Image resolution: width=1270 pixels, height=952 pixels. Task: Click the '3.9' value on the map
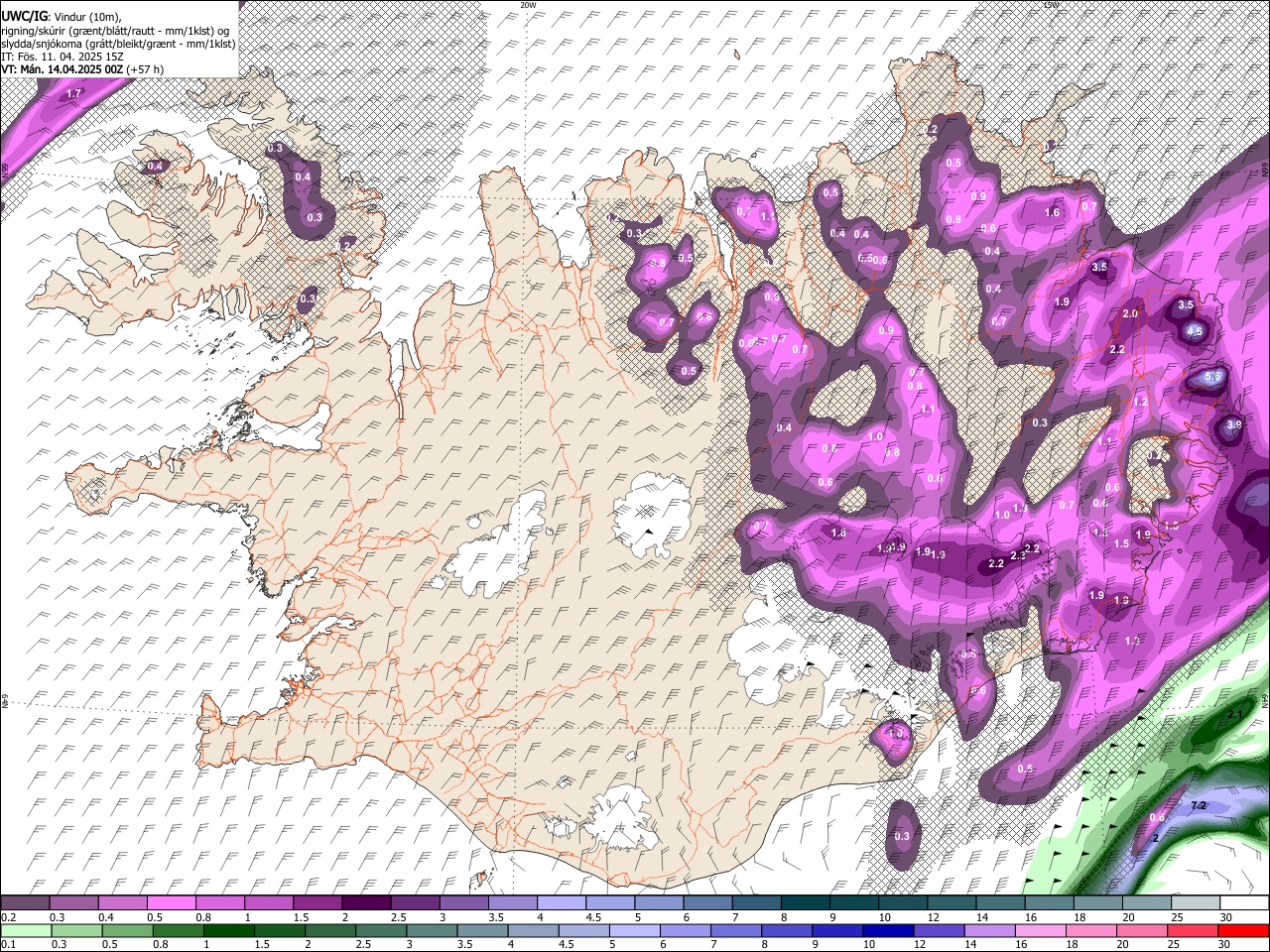[1234, 424]
